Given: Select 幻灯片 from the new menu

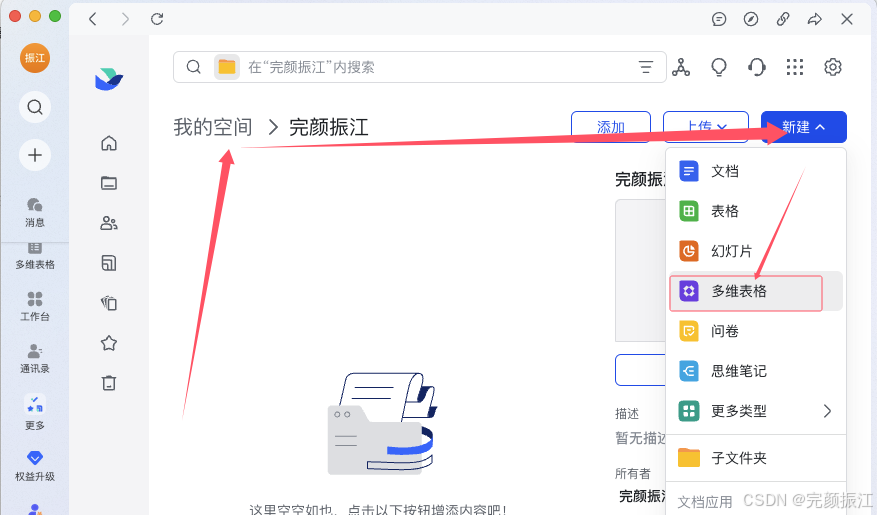Looking at the screenshot, I should tap(756, 251).
